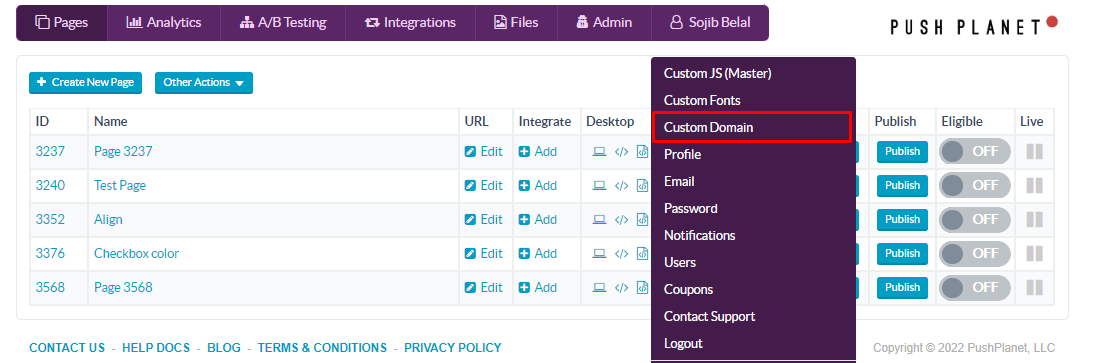Open the Sojib Belal user menu

coord(710,22)
